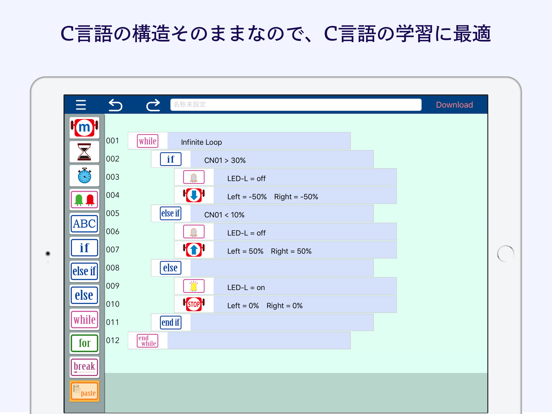552x414 pixels.
Task: Click the end while icon on line 012
Action: click(148, 341)
